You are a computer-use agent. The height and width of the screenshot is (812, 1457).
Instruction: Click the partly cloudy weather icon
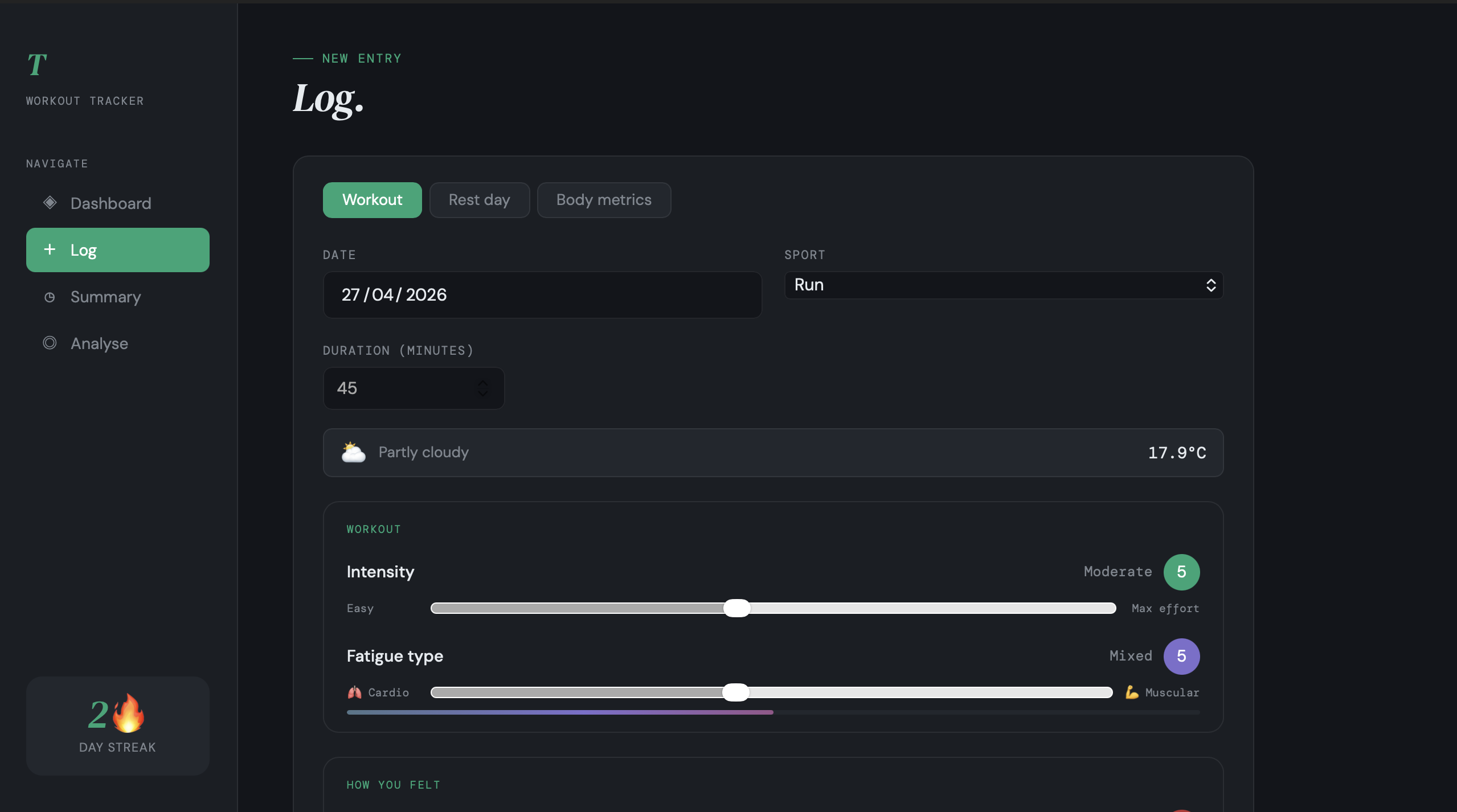pos(353,453)
